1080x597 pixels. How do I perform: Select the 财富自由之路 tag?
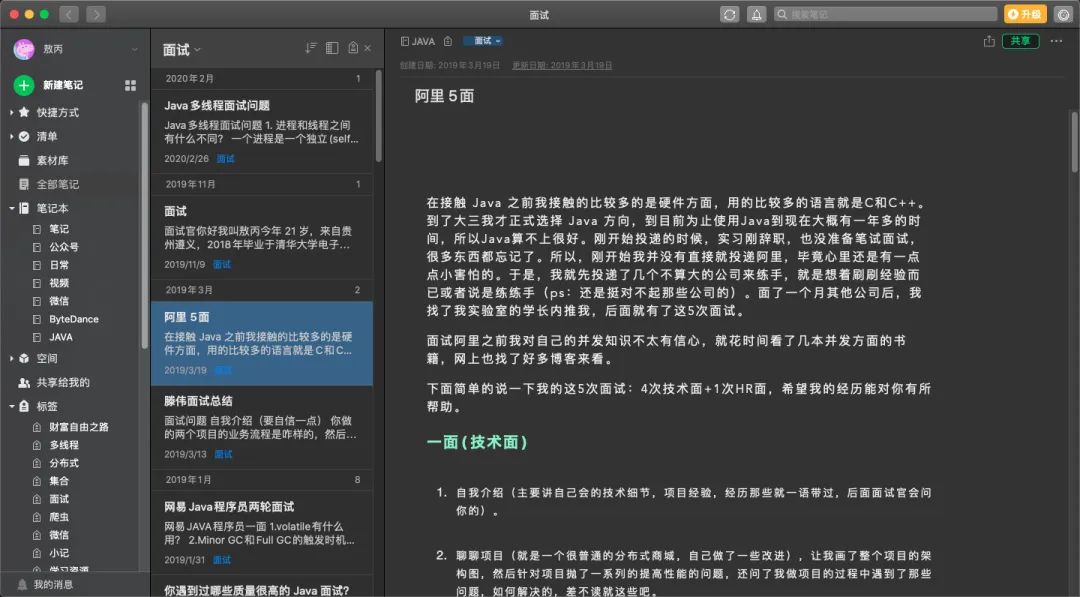coord(79,427)
